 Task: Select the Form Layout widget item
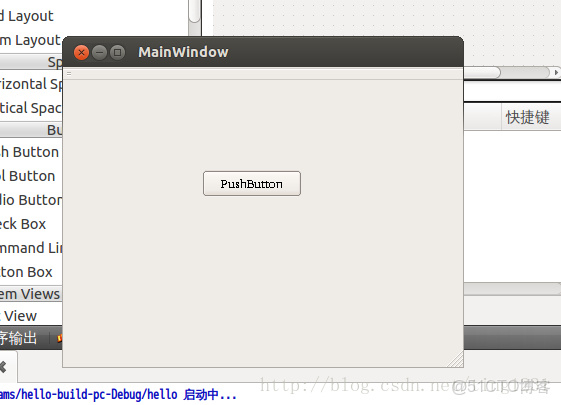31,40
